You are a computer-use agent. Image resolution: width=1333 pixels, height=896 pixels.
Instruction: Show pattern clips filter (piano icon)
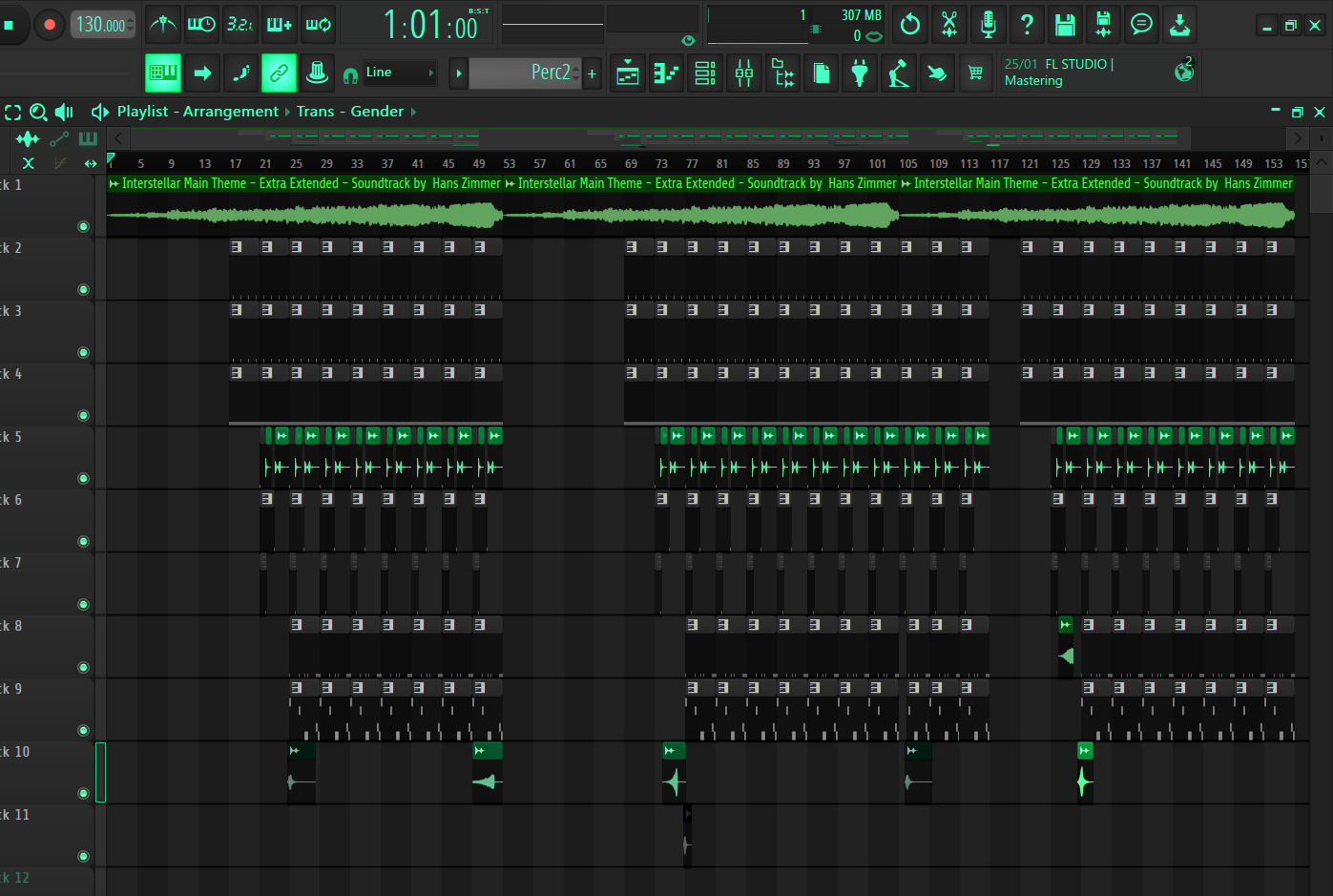click(x=88, y=139)
